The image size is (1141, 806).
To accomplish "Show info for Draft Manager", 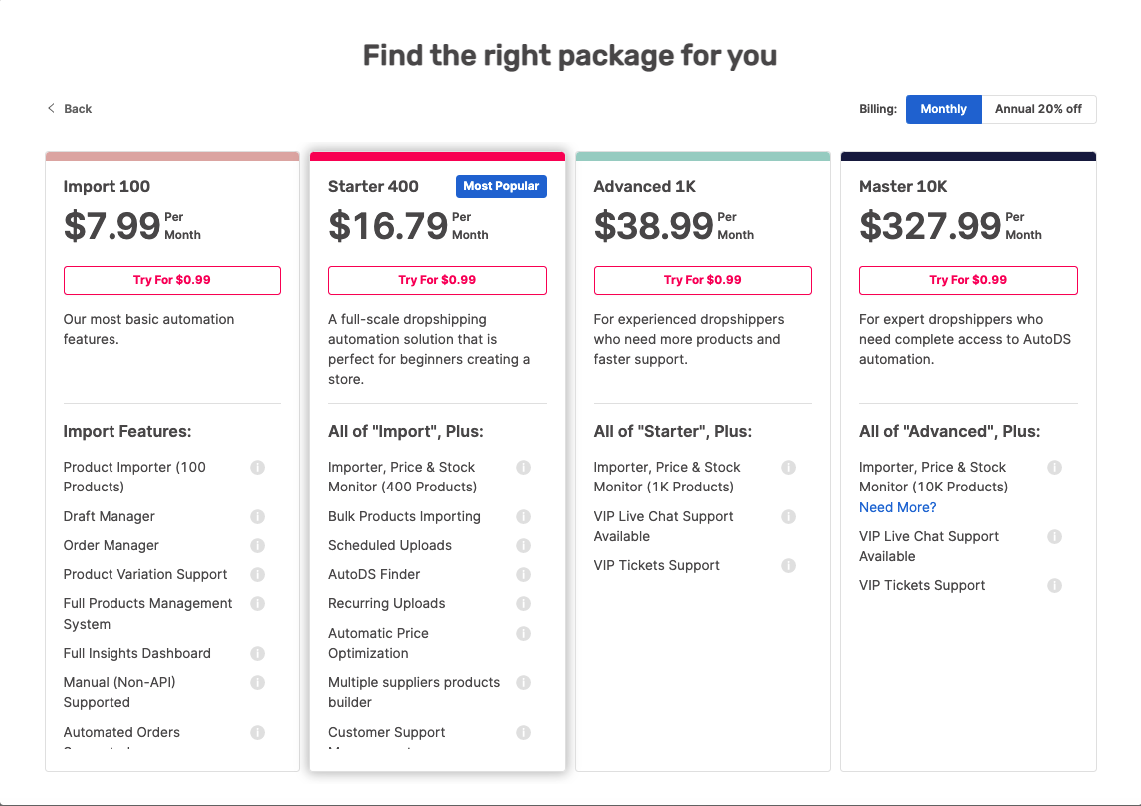I will [x=258, y=516].
